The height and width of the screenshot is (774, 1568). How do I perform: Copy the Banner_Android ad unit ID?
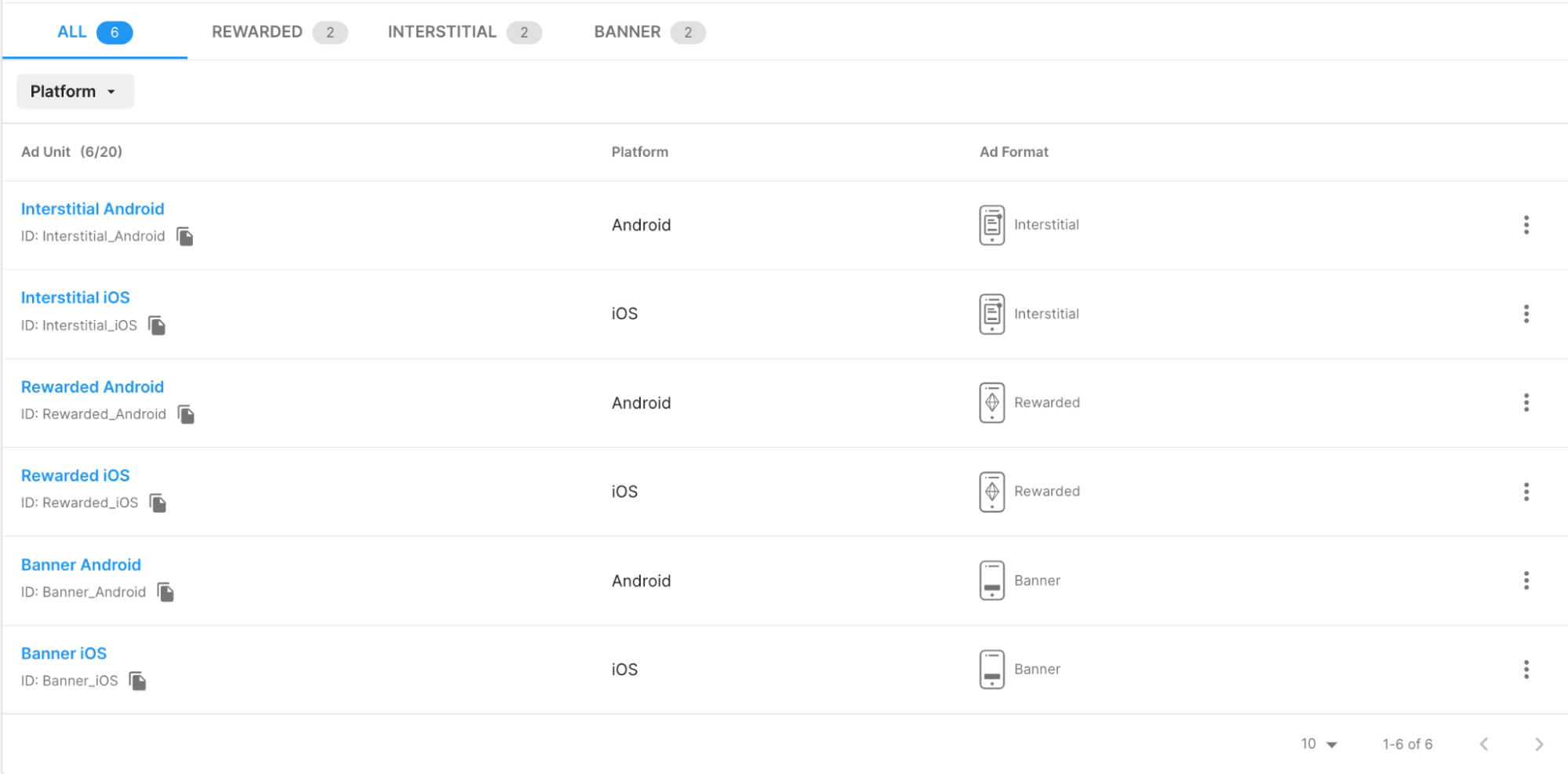(166, 592)
